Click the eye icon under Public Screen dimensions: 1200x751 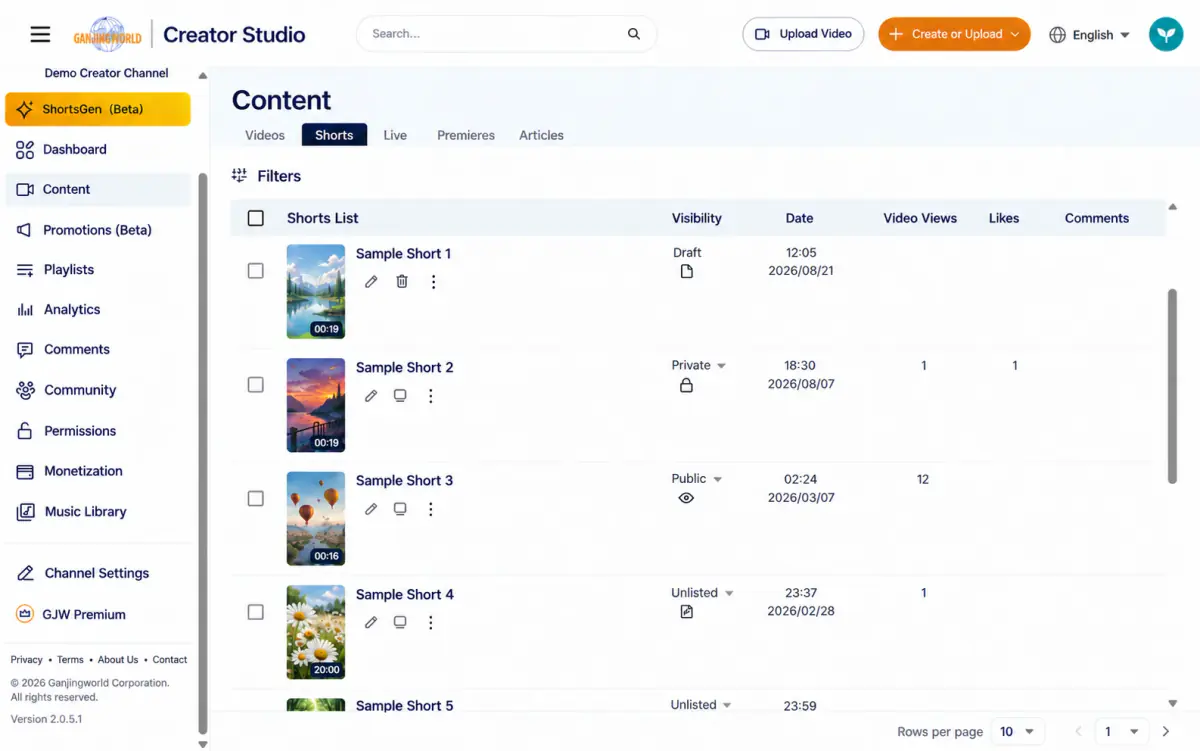coord(686,498)
